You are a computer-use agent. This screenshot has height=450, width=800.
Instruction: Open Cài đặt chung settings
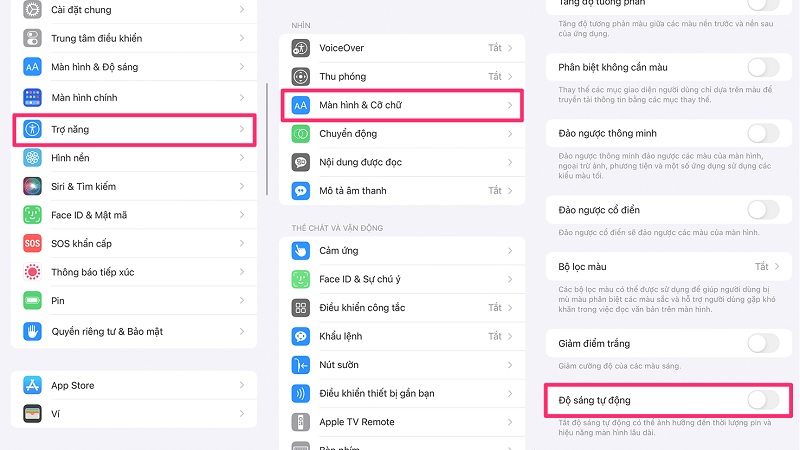[134, 10]
